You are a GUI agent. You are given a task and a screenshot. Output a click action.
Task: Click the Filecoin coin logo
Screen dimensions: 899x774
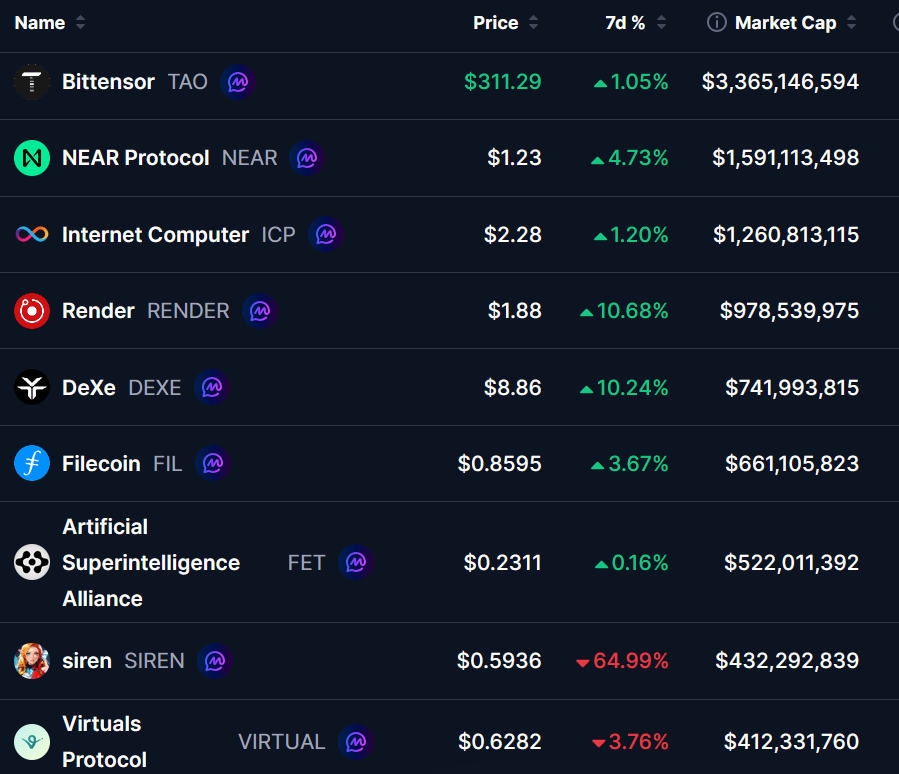pos(32,464)
